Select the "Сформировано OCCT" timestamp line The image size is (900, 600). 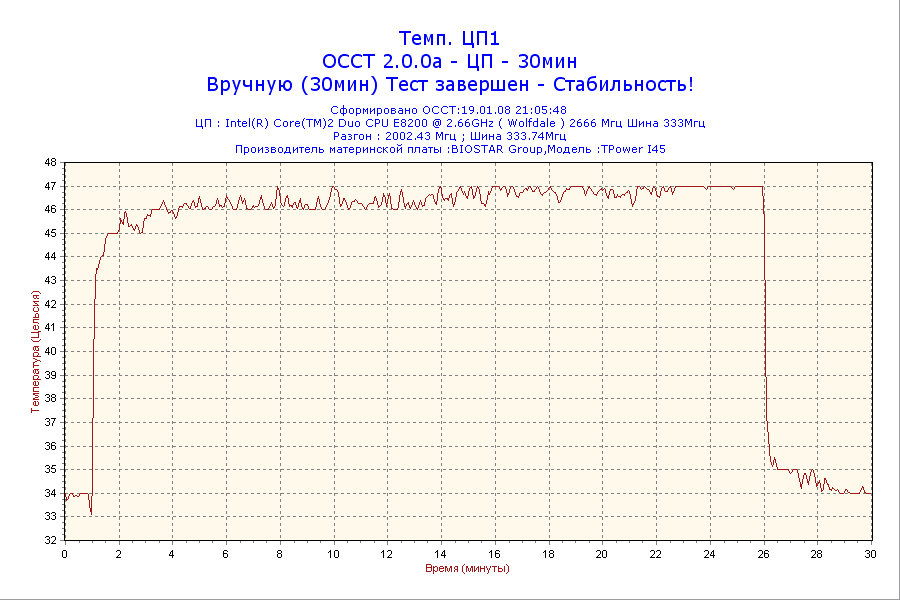click(x=449, y=110)
